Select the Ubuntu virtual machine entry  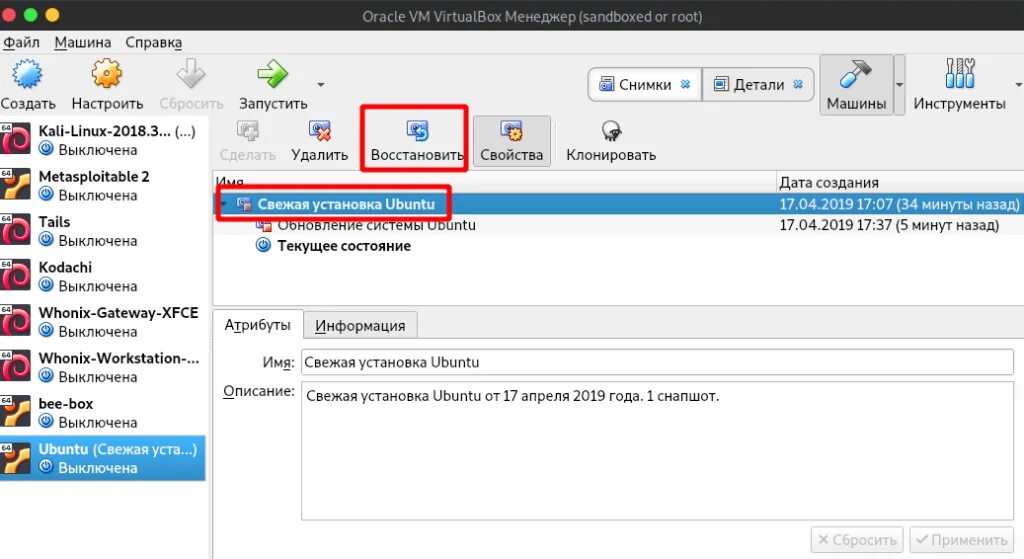click(x=103, y=458)
